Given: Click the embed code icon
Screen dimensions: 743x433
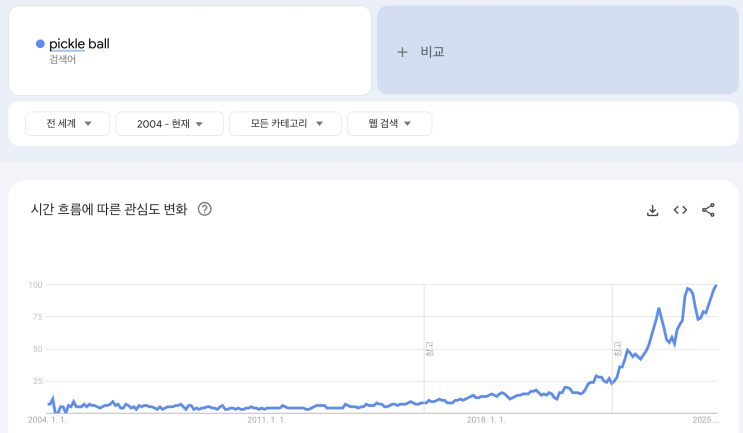Looking at the screenshot, I should coord(680,210).
